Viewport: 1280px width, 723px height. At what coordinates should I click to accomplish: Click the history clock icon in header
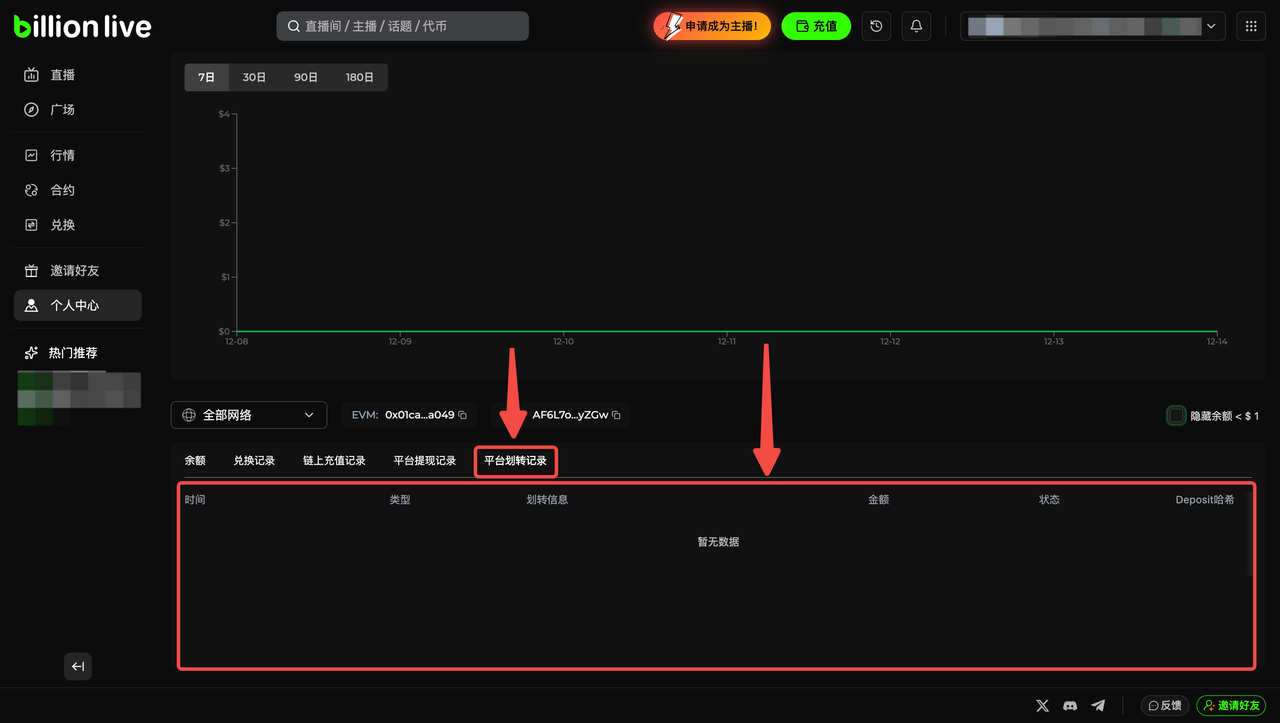pyautogui.click(x=876, y=26)
